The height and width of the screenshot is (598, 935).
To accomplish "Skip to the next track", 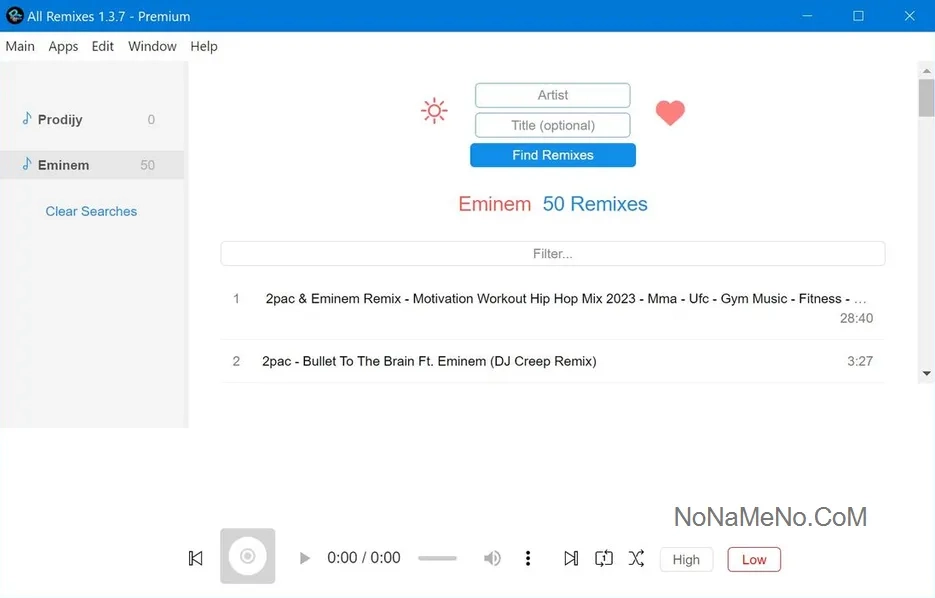I will 570,558.
